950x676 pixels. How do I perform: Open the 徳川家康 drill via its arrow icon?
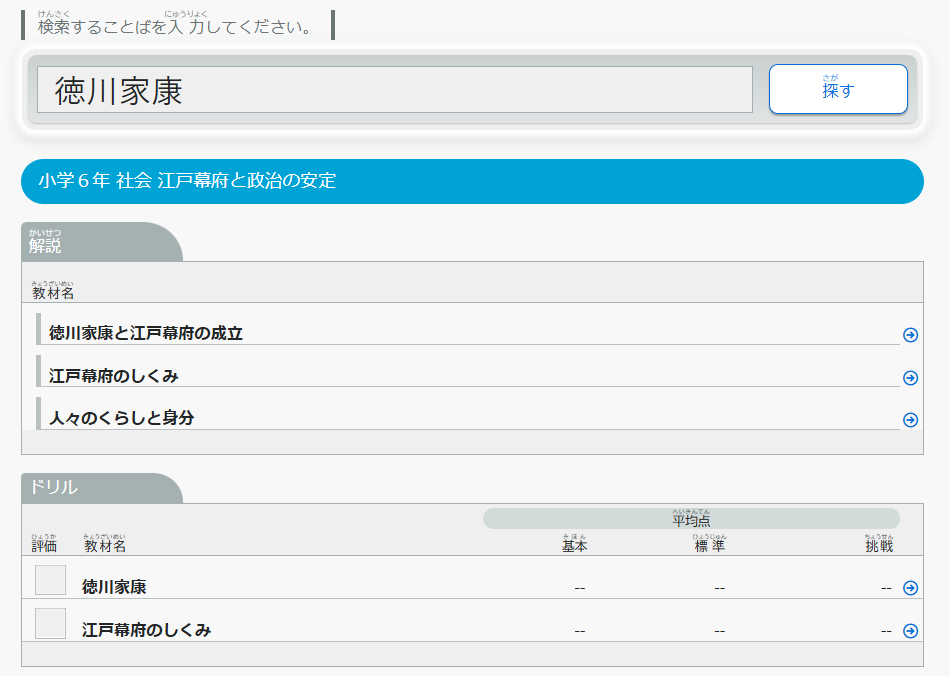(x=910, y=588)
